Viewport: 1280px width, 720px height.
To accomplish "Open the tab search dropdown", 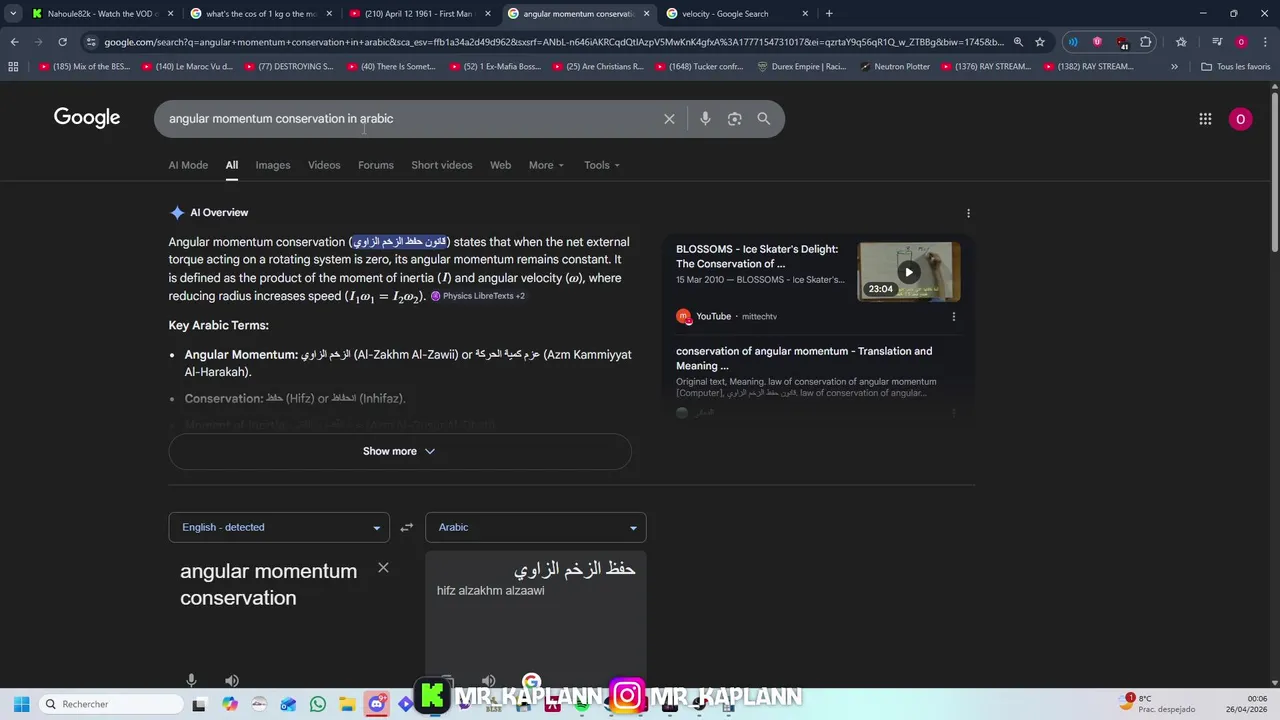I will [13, 14].
